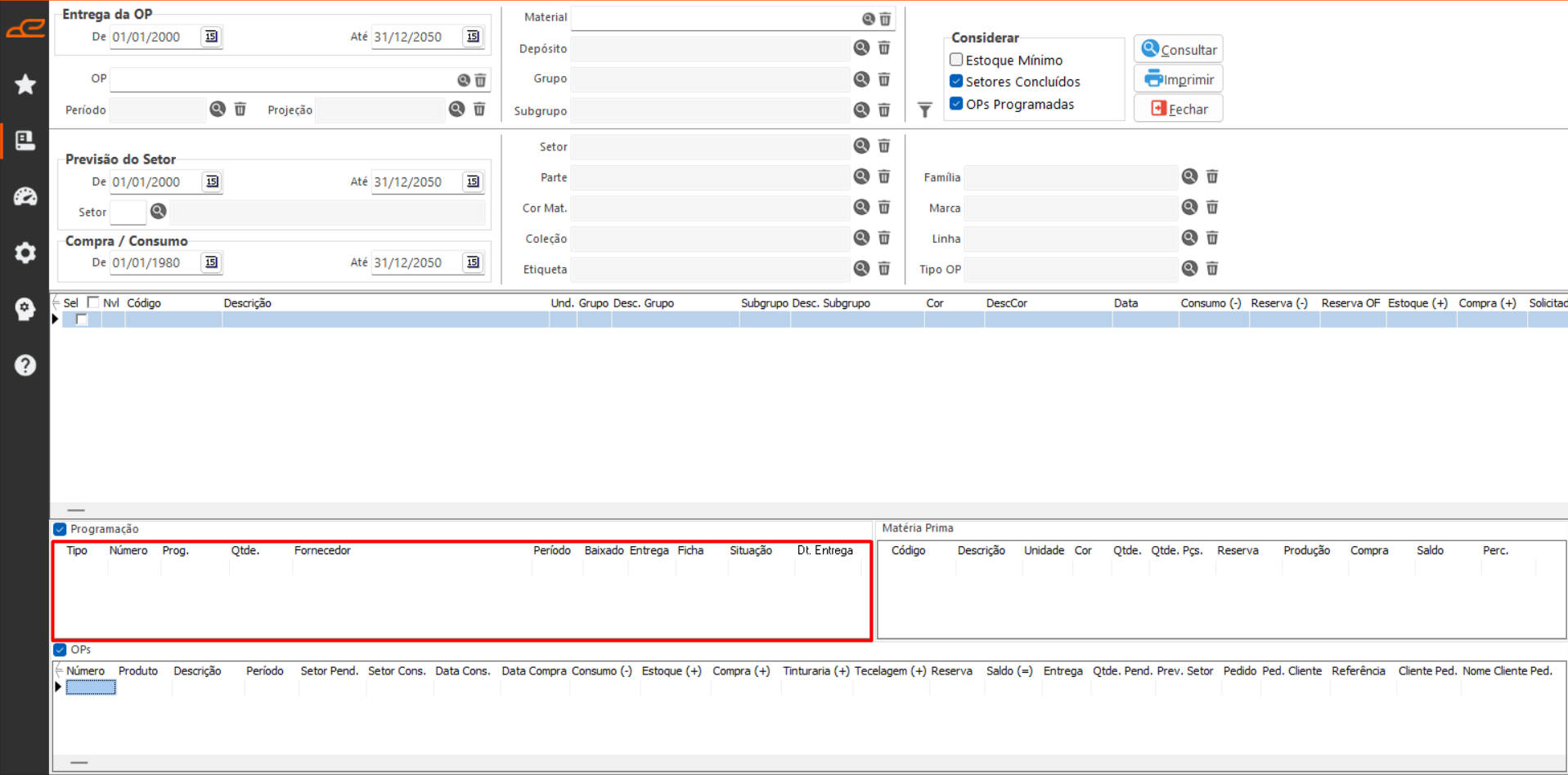
Task: Enable Estoque Mínimo checkbox
Action: (x=956, y=60)
